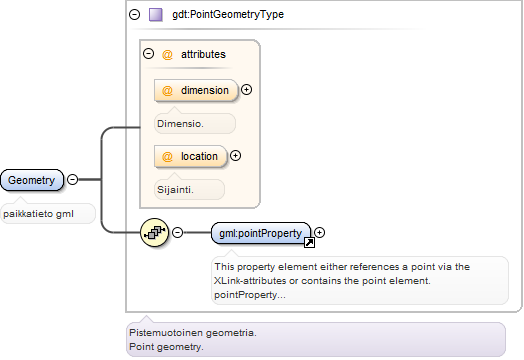The image size is (524, 360).
Task: Expand the location attribute details
Action: point(235,155)
